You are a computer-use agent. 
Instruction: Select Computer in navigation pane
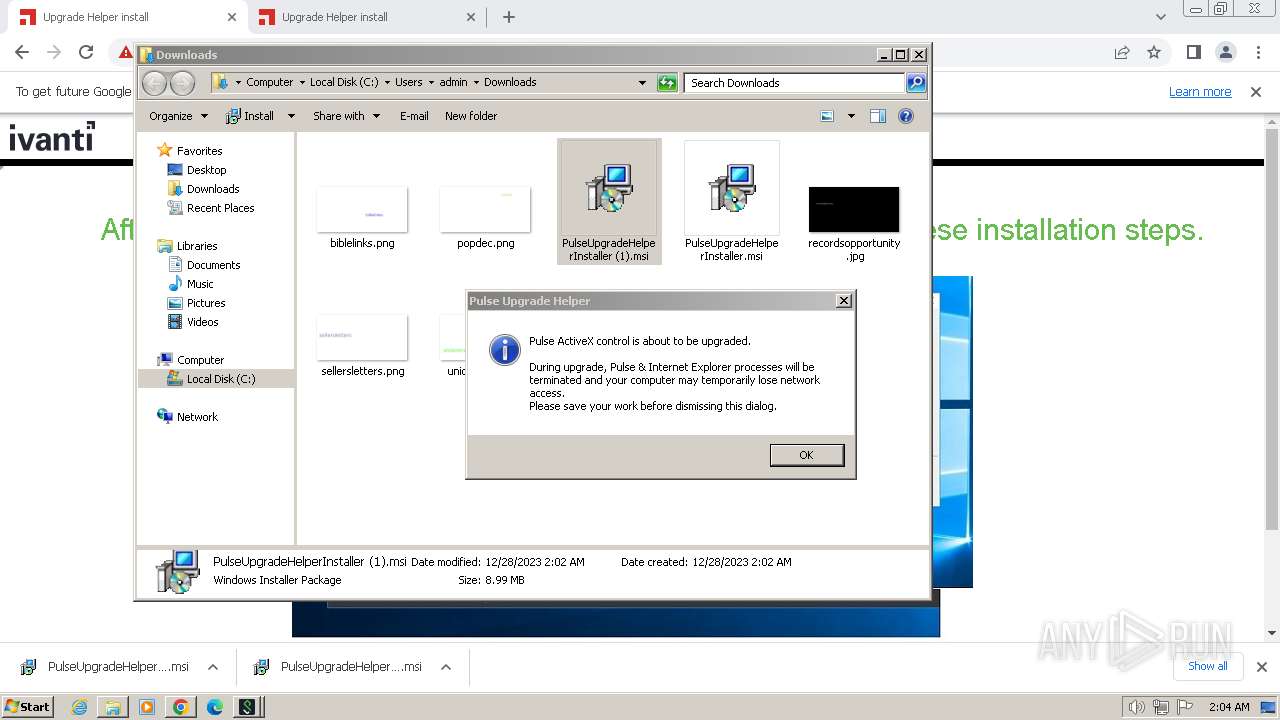[200, 360]
